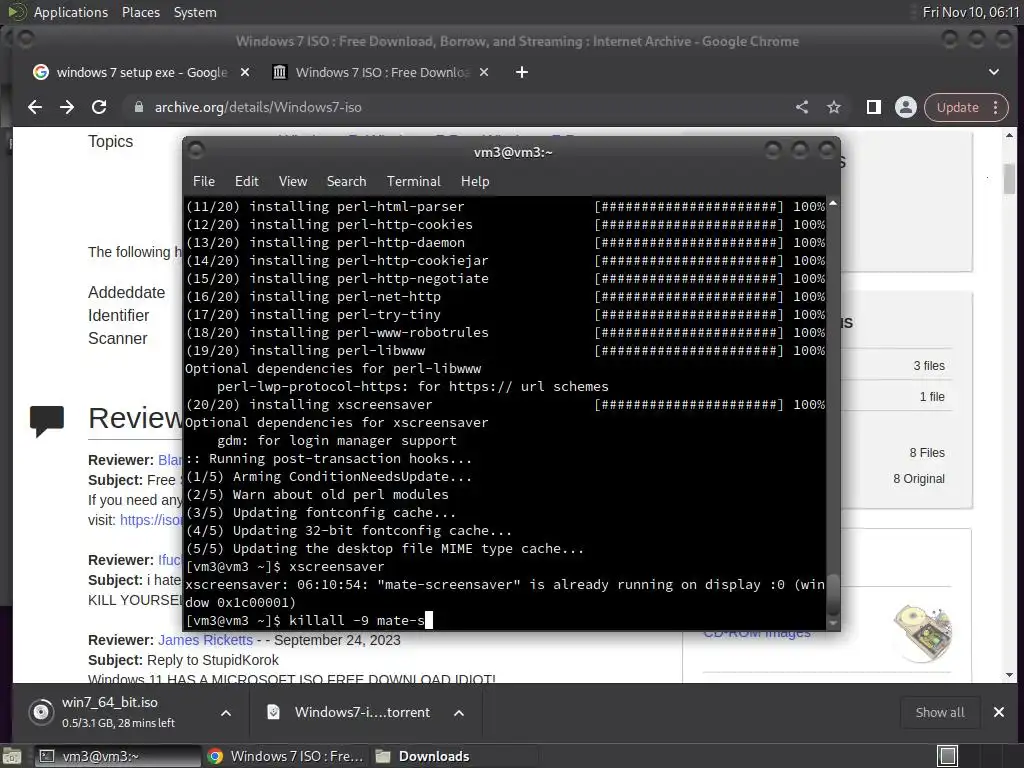Click the reviews speech bubble icon
This screenshot has height=768, width=1024.
(47, 420)
